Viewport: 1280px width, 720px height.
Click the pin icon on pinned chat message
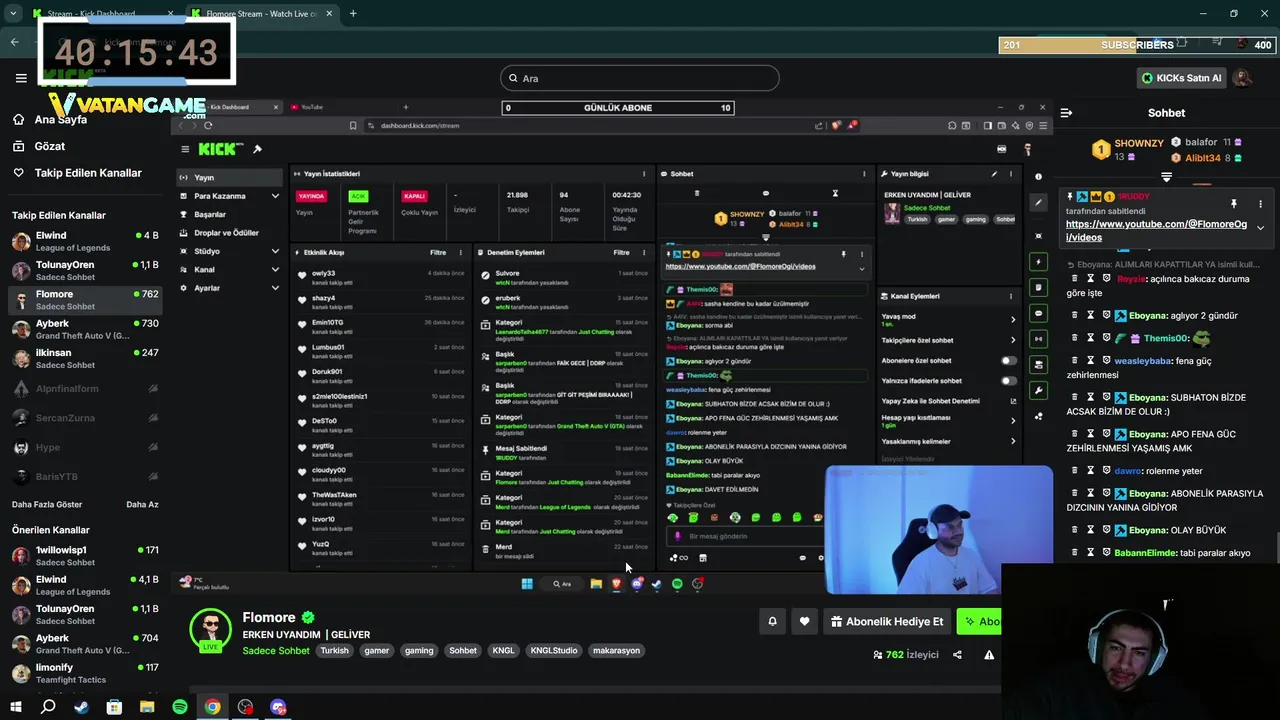coord(1234,203)
